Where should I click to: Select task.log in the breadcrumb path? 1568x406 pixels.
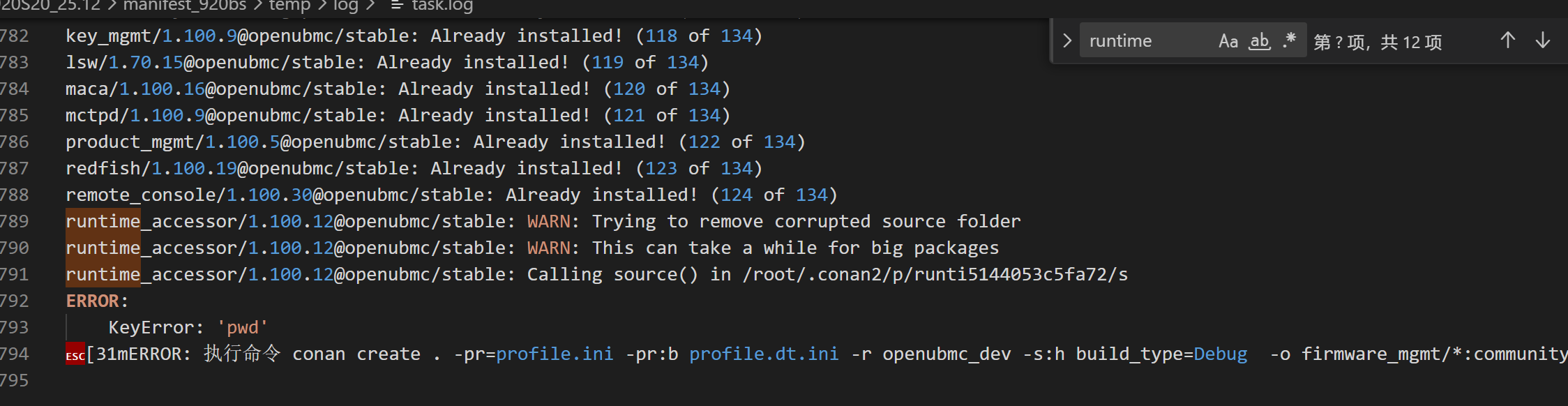click(442, 6)
